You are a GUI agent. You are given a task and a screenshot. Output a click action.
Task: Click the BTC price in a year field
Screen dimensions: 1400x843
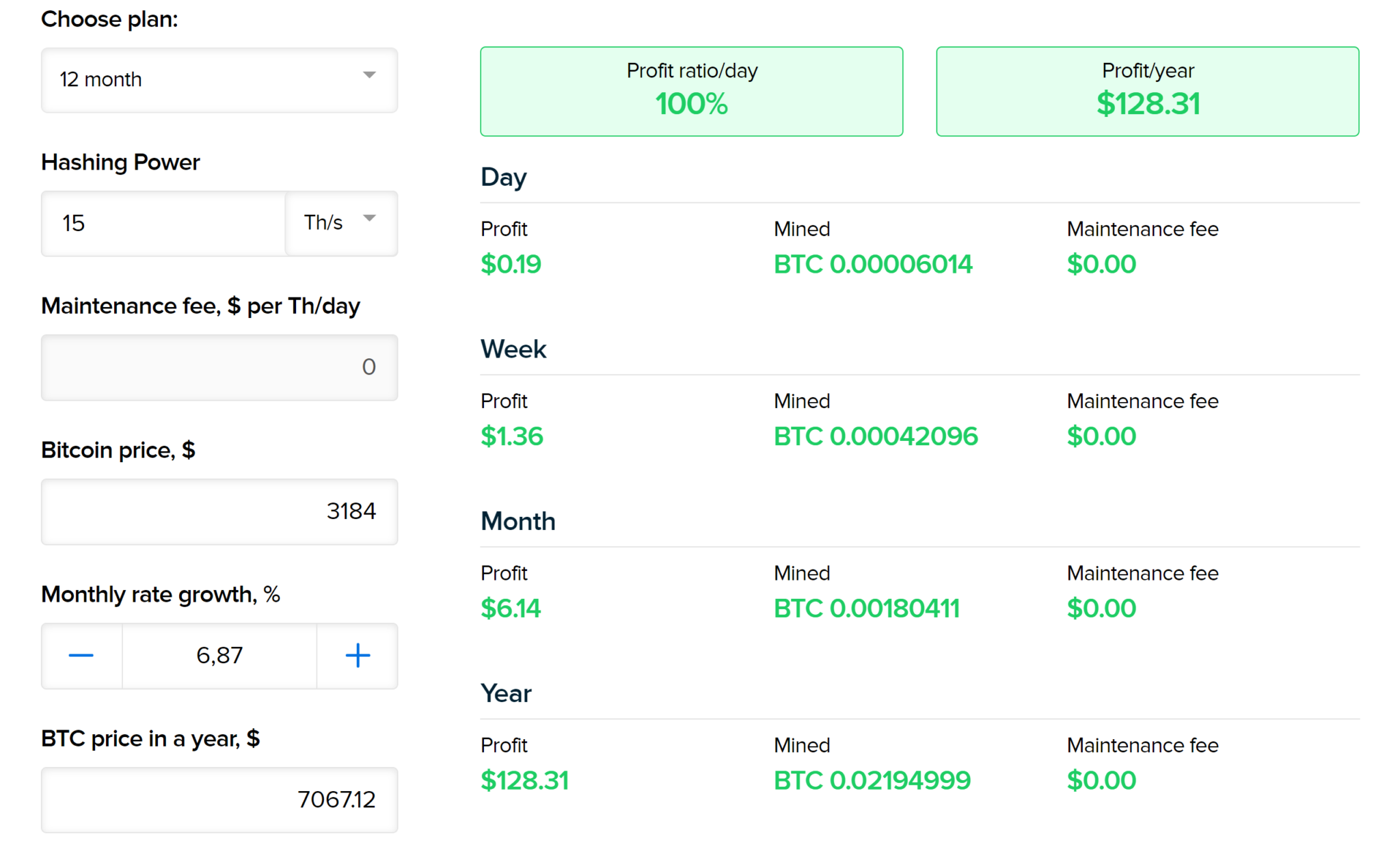click(x=219, y=801)
